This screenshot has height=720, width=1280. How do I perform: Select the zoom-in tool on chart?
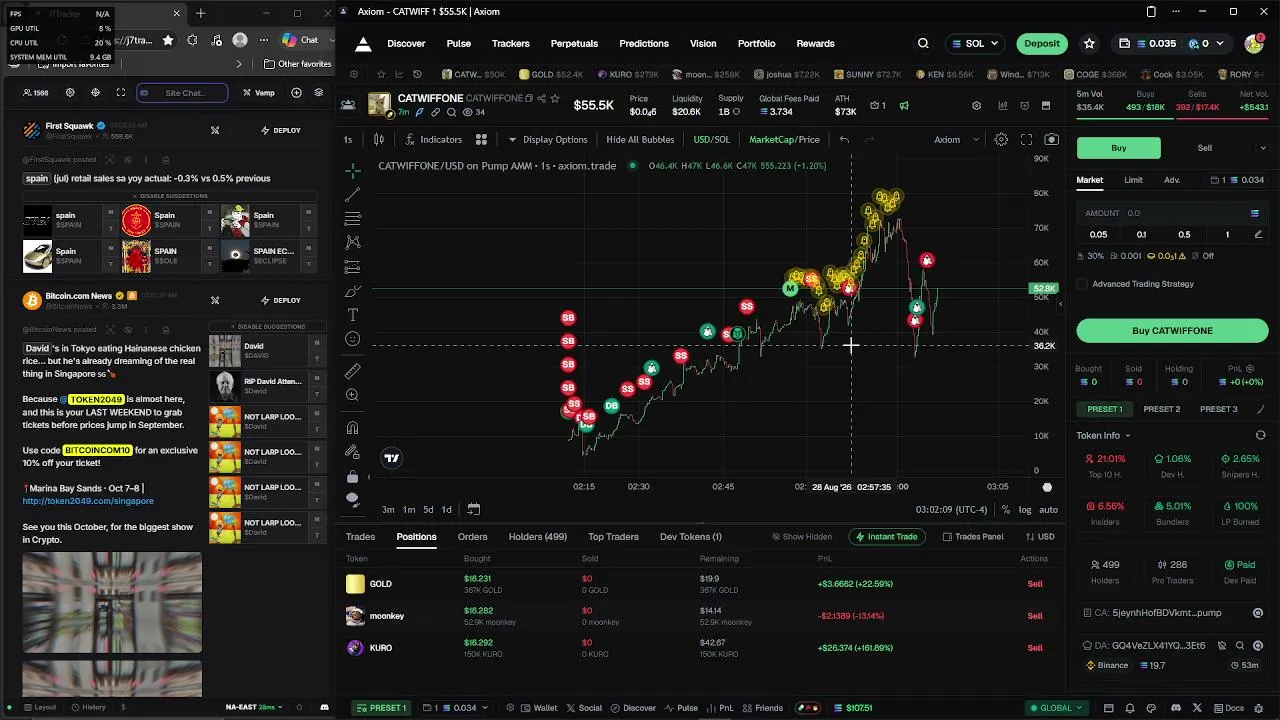click(x=352, y=395)
